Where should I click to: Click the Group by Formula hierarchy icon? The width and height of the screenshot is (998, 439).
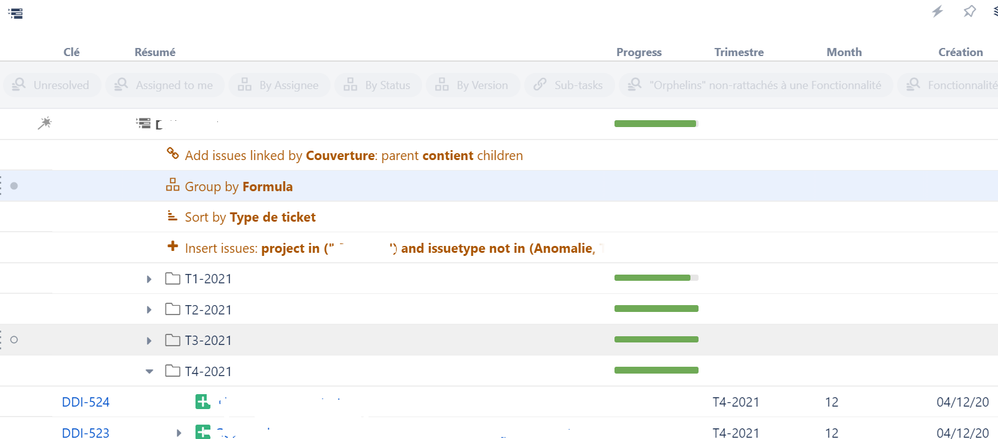pos(172,186)
